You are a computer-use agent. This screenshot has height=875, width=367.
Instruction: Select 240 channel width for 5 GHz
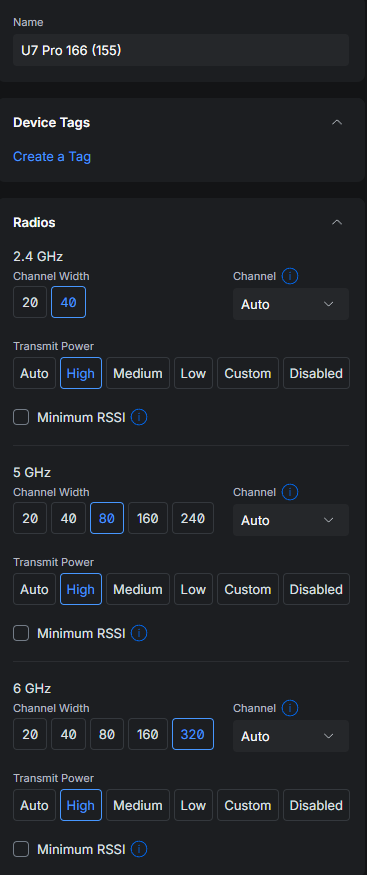pos(193,518)
